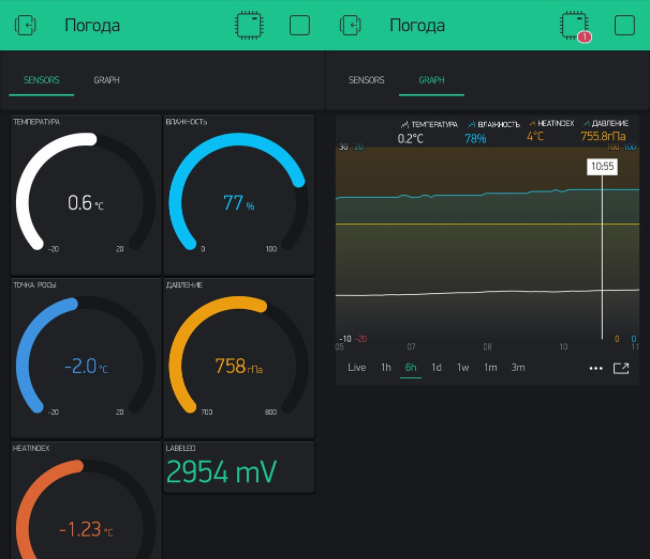Select the GRAPH tab in the right panel
This screenshot has height=559, width=650.
point(432,80)
